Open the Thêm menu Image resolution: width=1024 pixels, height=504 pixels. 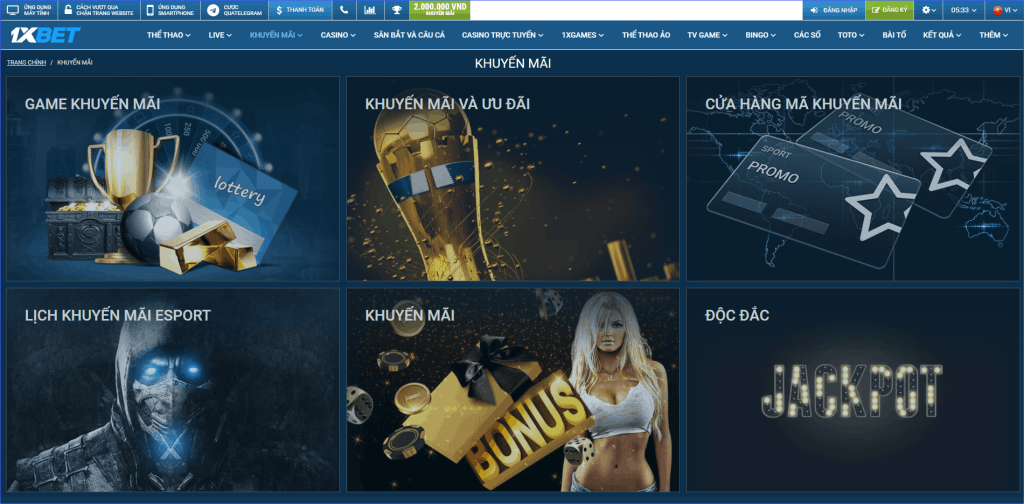[993, 34]
